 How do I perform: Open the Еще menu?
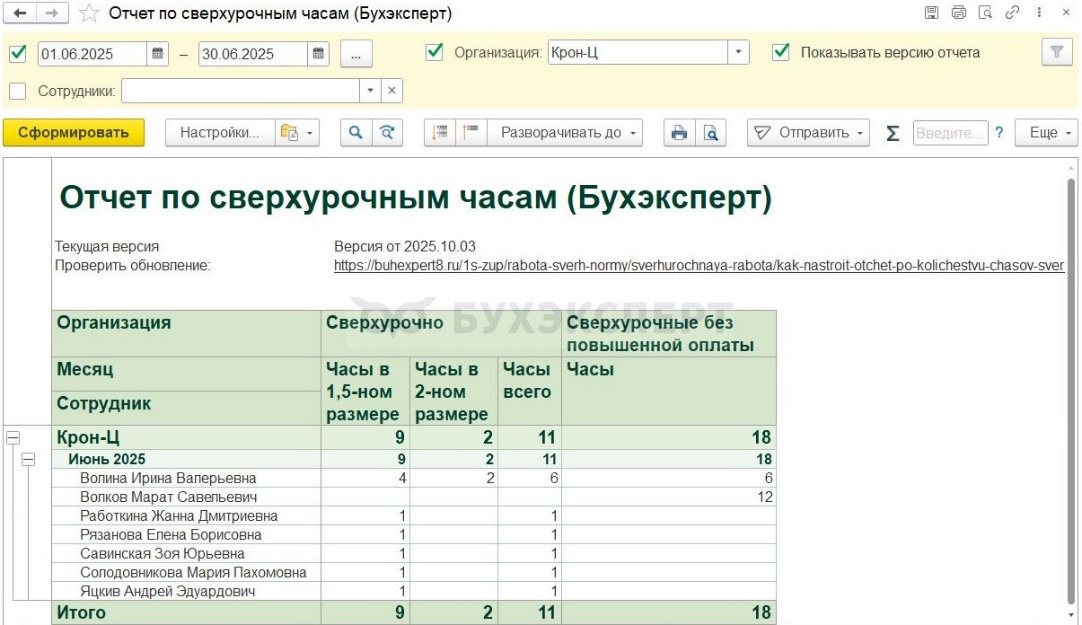1046,133
